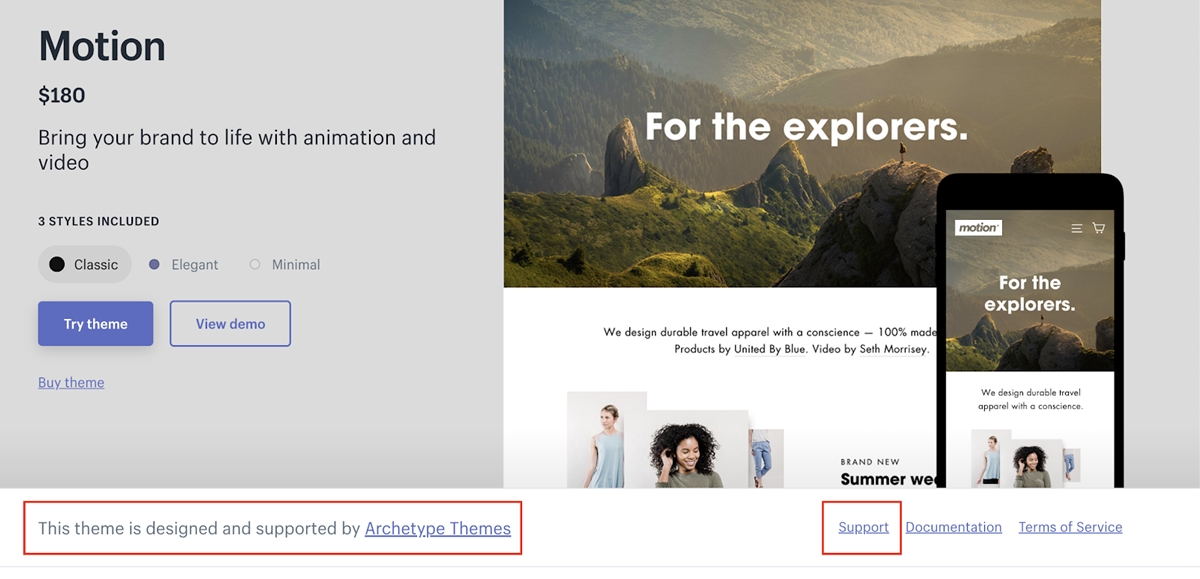Follow the Buy theme link
This screenshot has height=579, width=1200.
pyautogui.click(x=71, y=383)
